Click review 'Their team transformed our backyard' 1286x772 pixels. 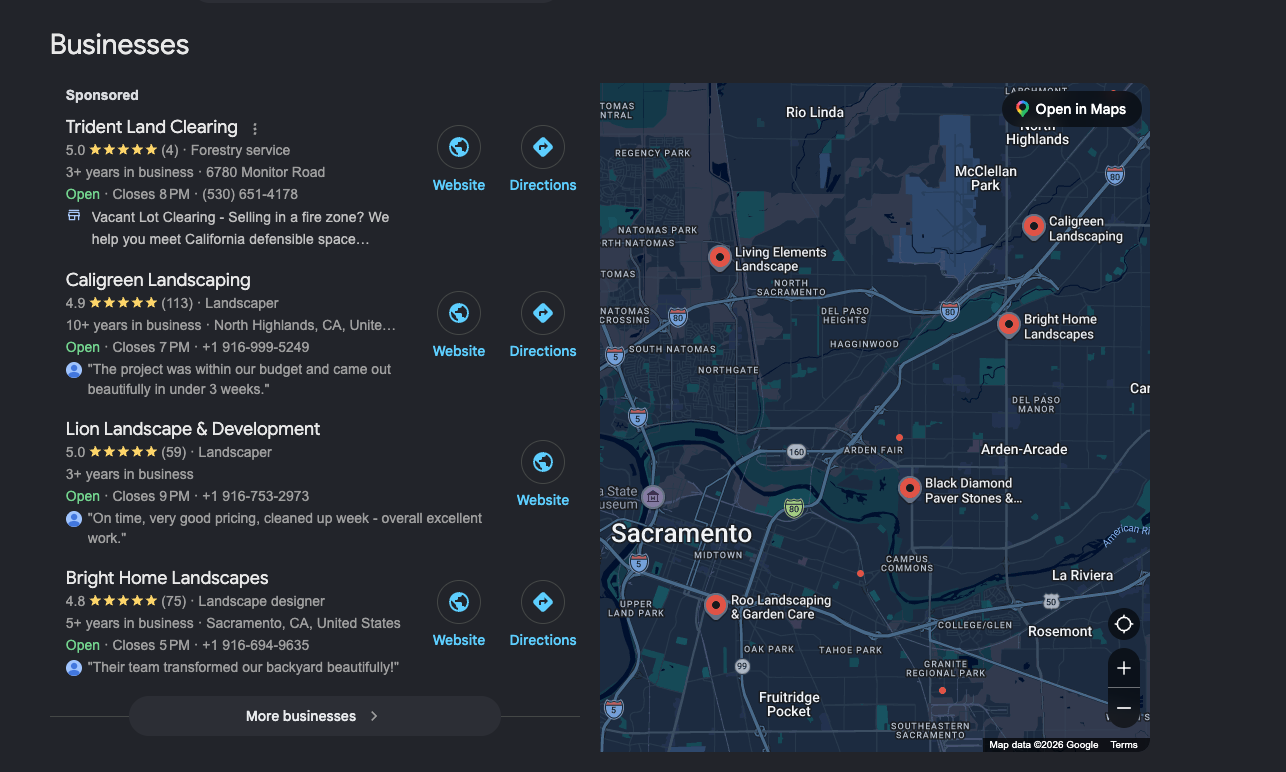[244, 667]
